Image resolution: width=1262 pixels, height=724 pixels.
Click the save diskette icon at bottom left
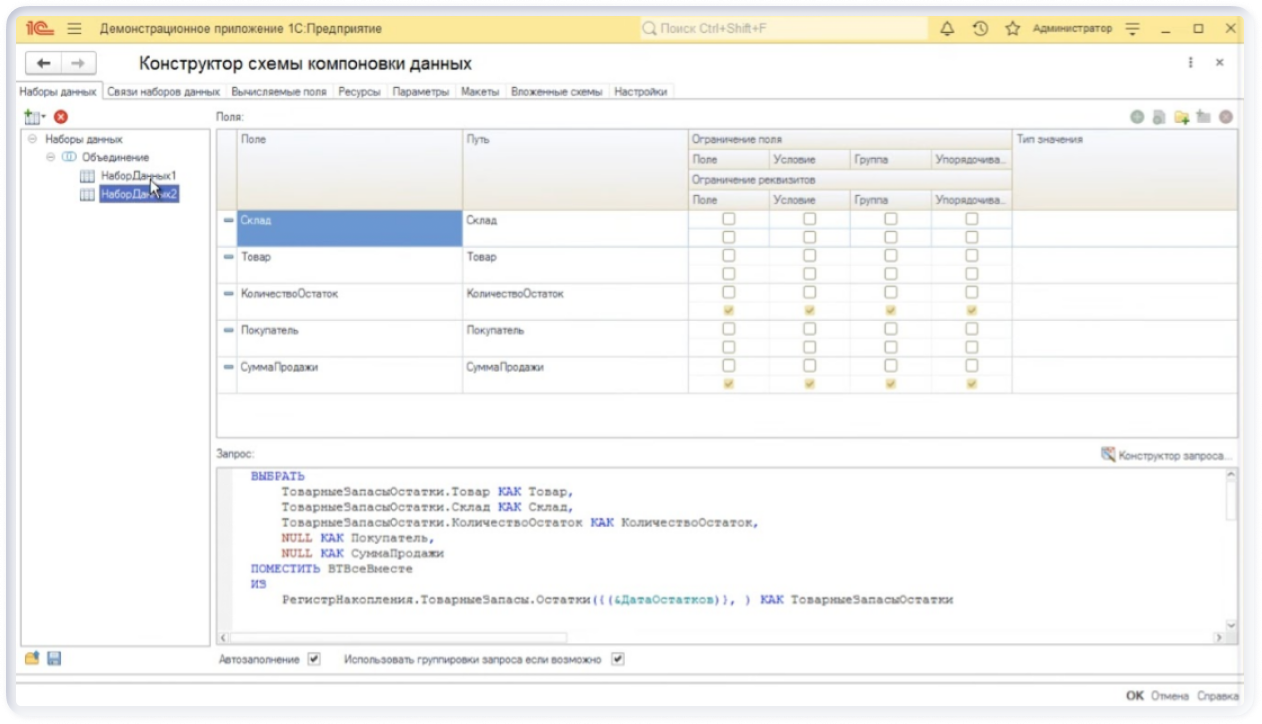[54, 658]
